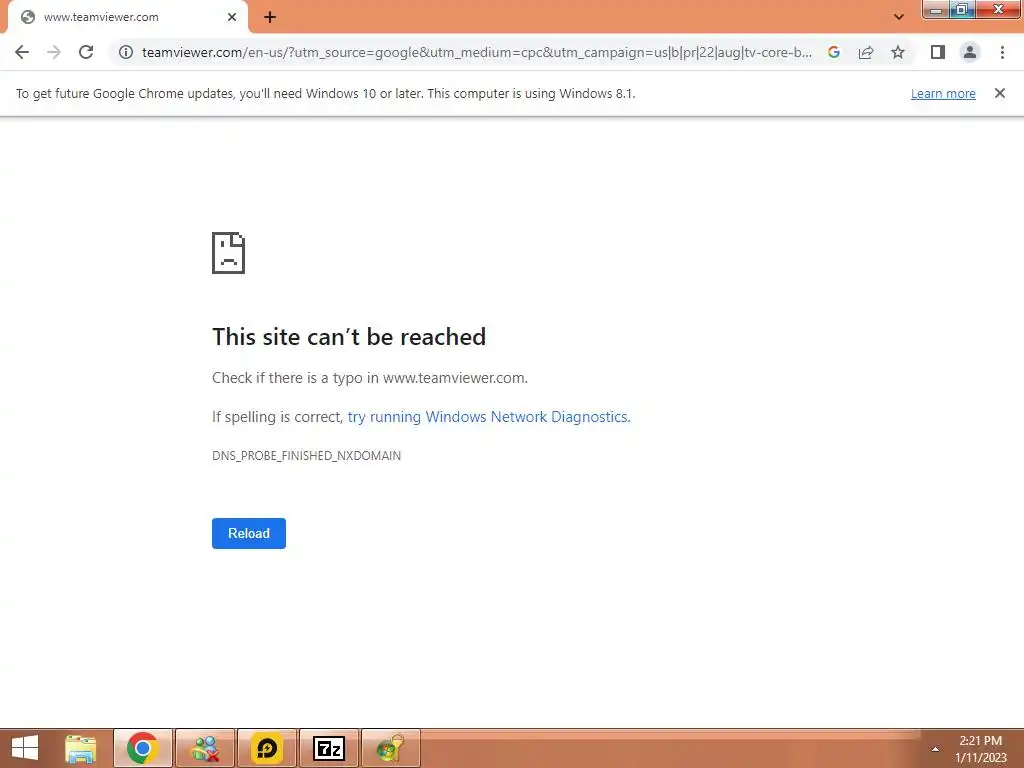1024x768 pixels.
Task: Open File Explorer from the taskbar
Action: click(81, 748)
